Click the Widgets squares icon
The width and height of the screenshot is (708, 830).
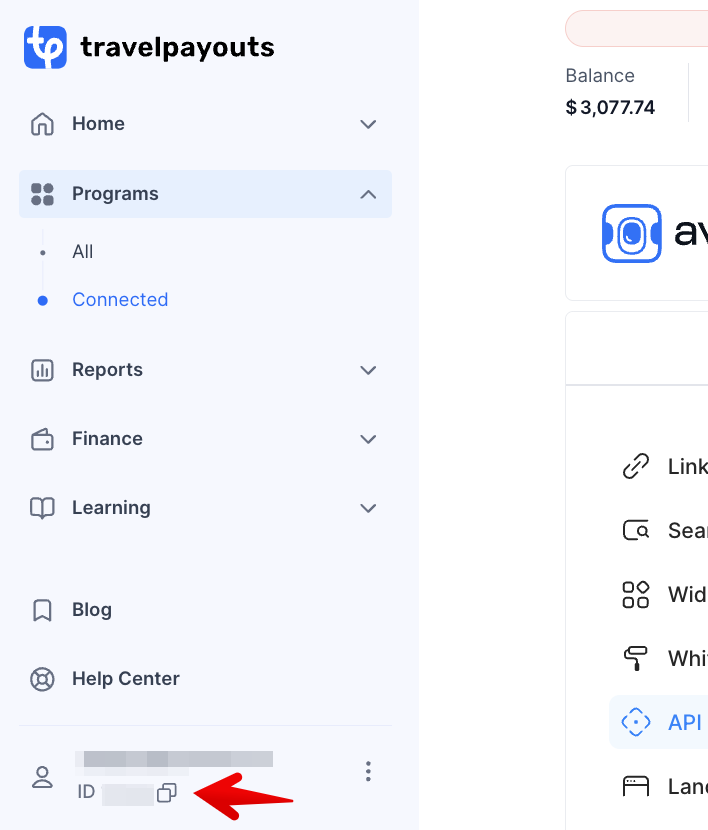point(636,594)
